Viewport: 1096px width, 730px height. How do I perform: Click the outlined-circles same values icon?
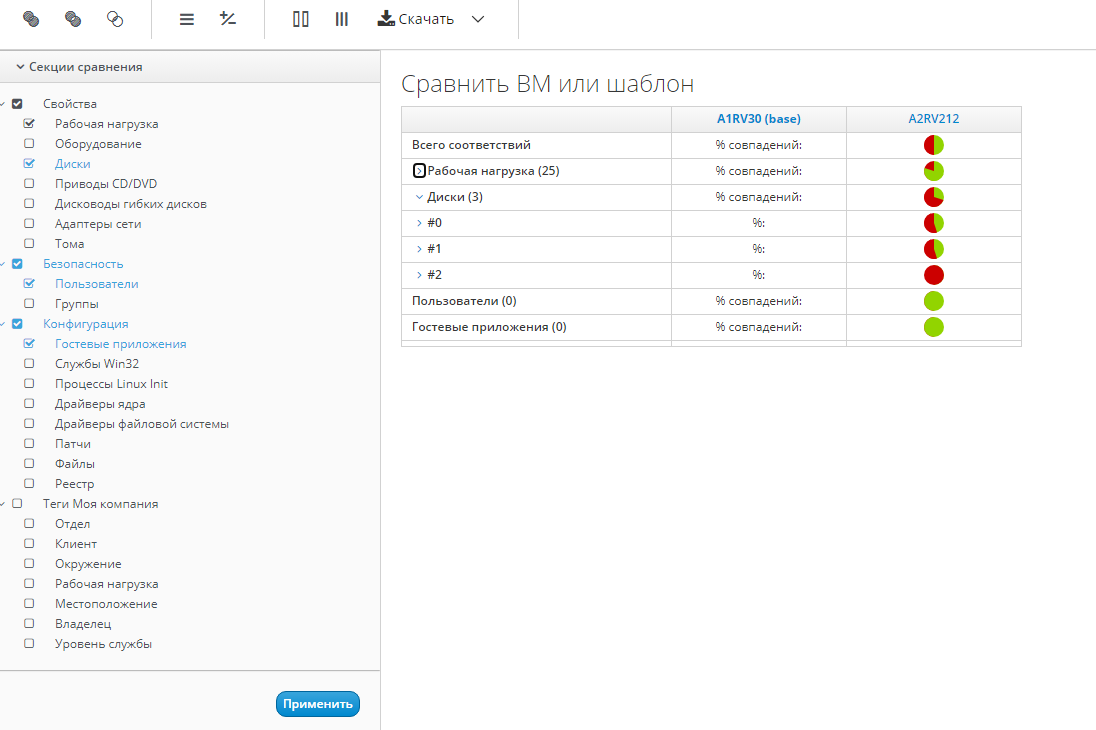pyautogui.click(x=115, y=19)
